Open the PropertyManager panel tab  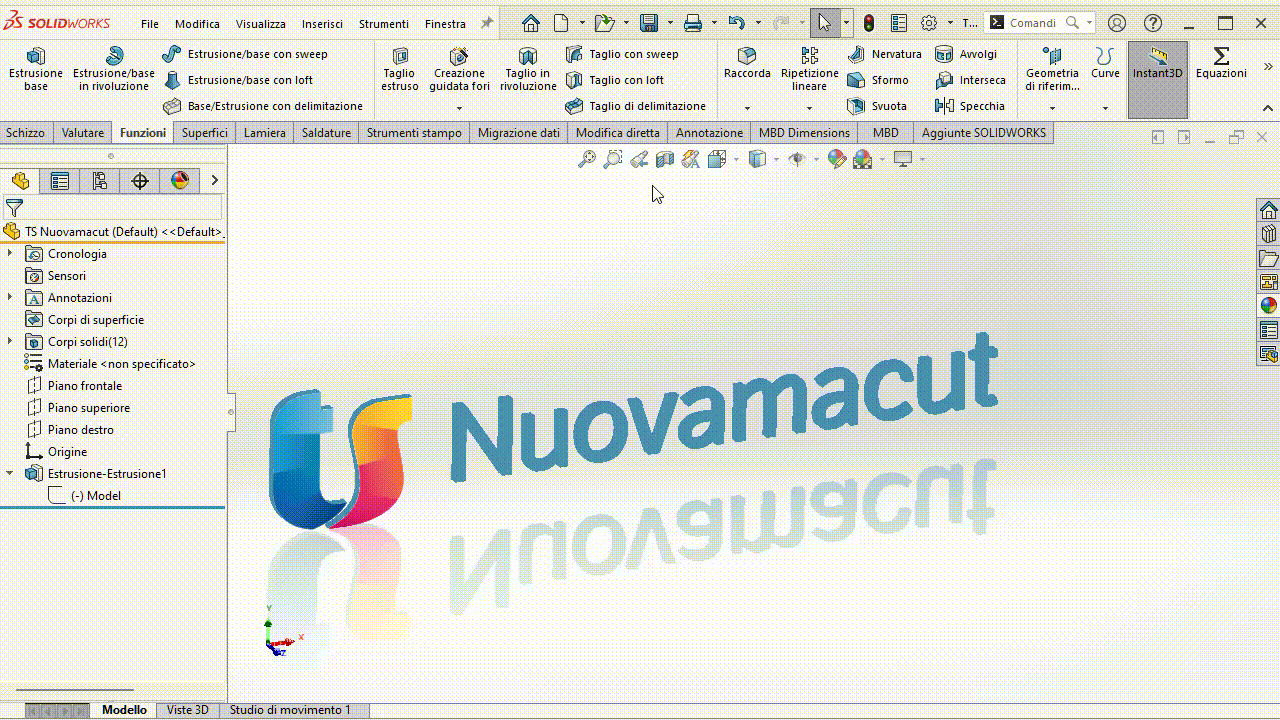pyautogui.click(x=60, y=181)
